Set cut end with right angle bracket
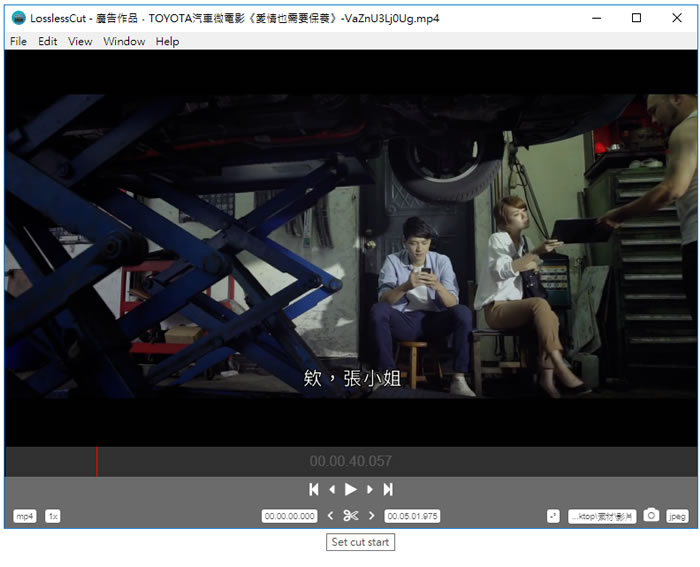Screen dimensions: 700x567 [x=371, y=516]
